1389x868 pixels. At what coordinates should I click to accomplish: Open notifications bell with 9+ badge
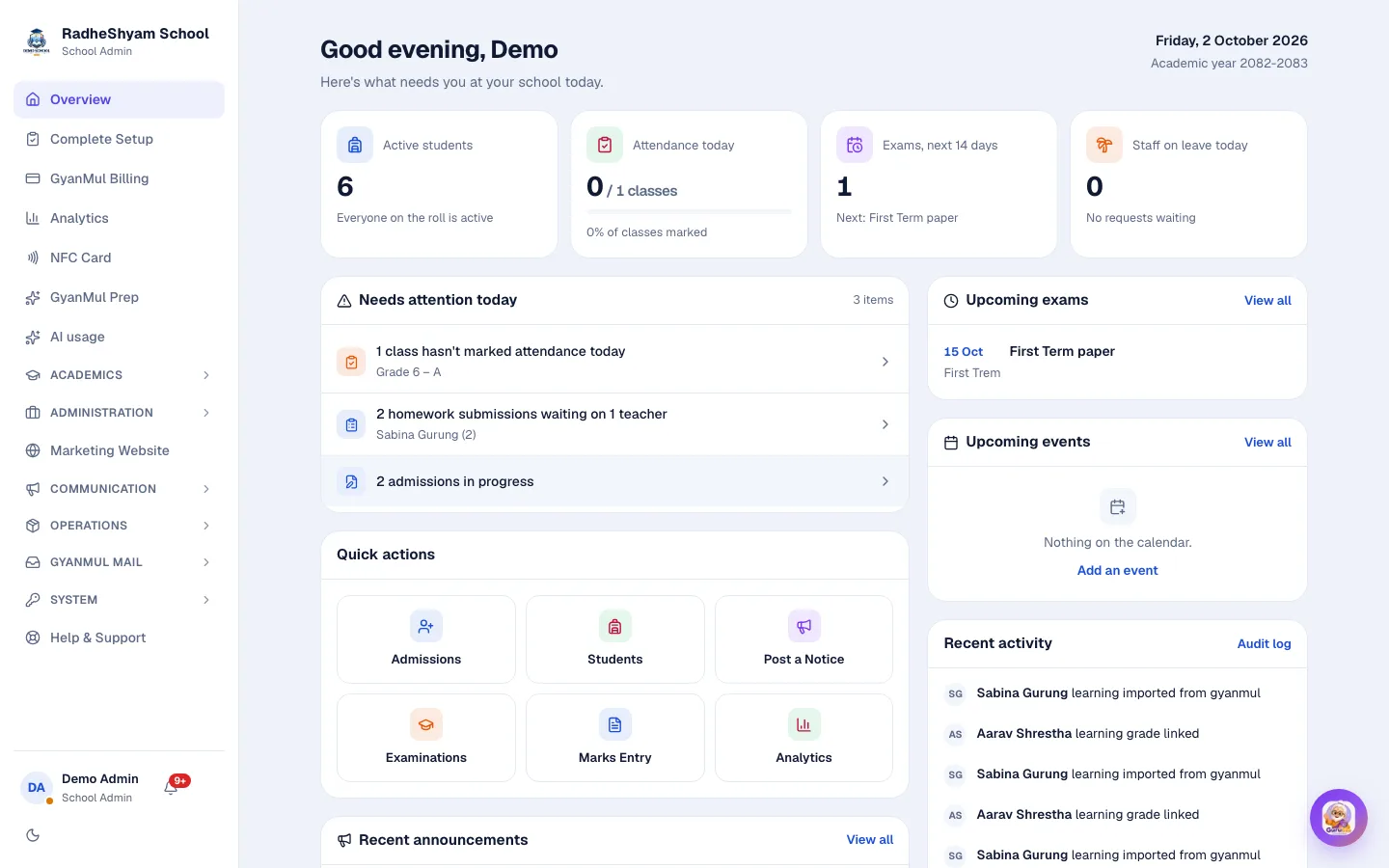click(172, 787)
